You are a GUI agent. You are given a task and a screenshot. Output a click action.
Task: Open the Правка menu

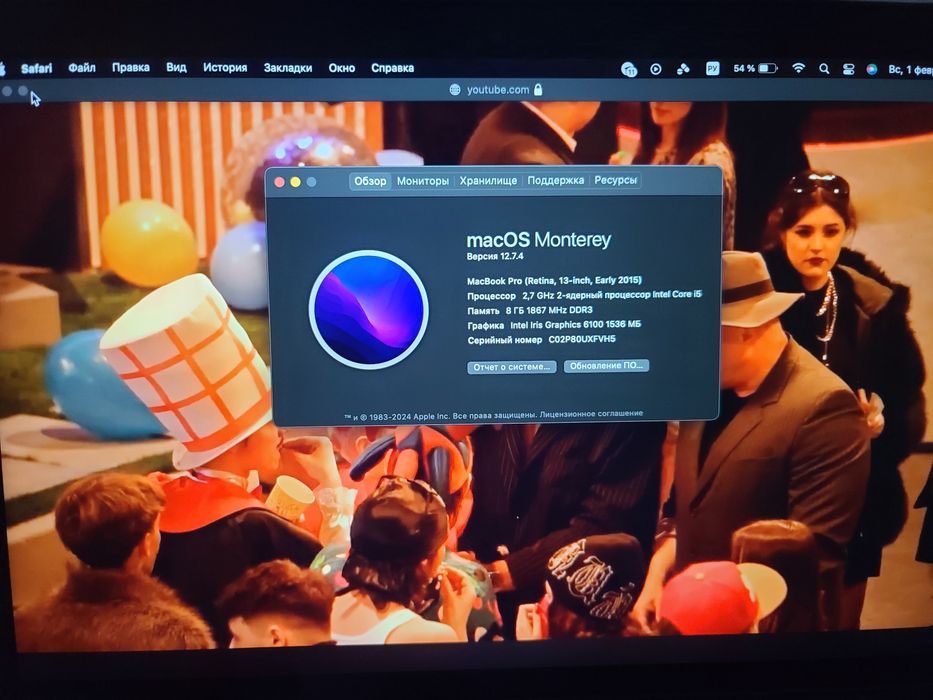pyautogui.click(x=131, y=68)
